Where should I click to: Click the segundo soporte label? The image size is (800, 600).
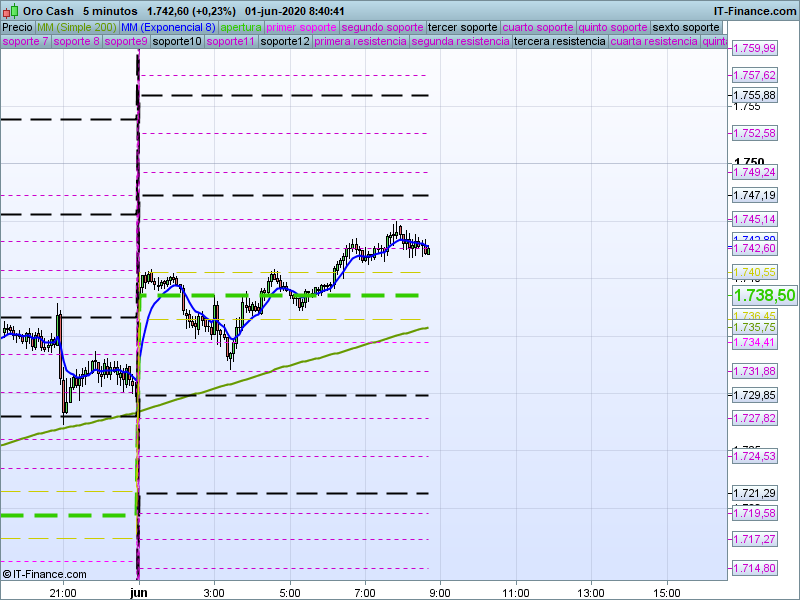(383, 28)
